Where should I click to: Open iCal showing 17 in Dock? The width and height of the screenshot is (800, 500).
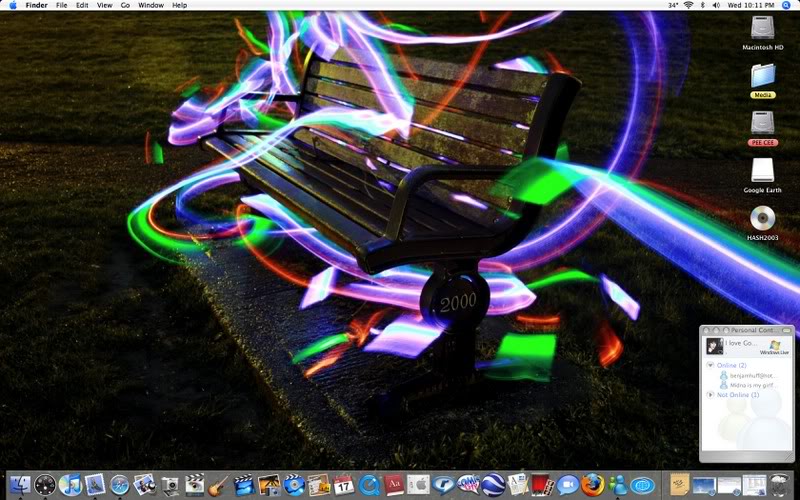(x=343, y=485)
